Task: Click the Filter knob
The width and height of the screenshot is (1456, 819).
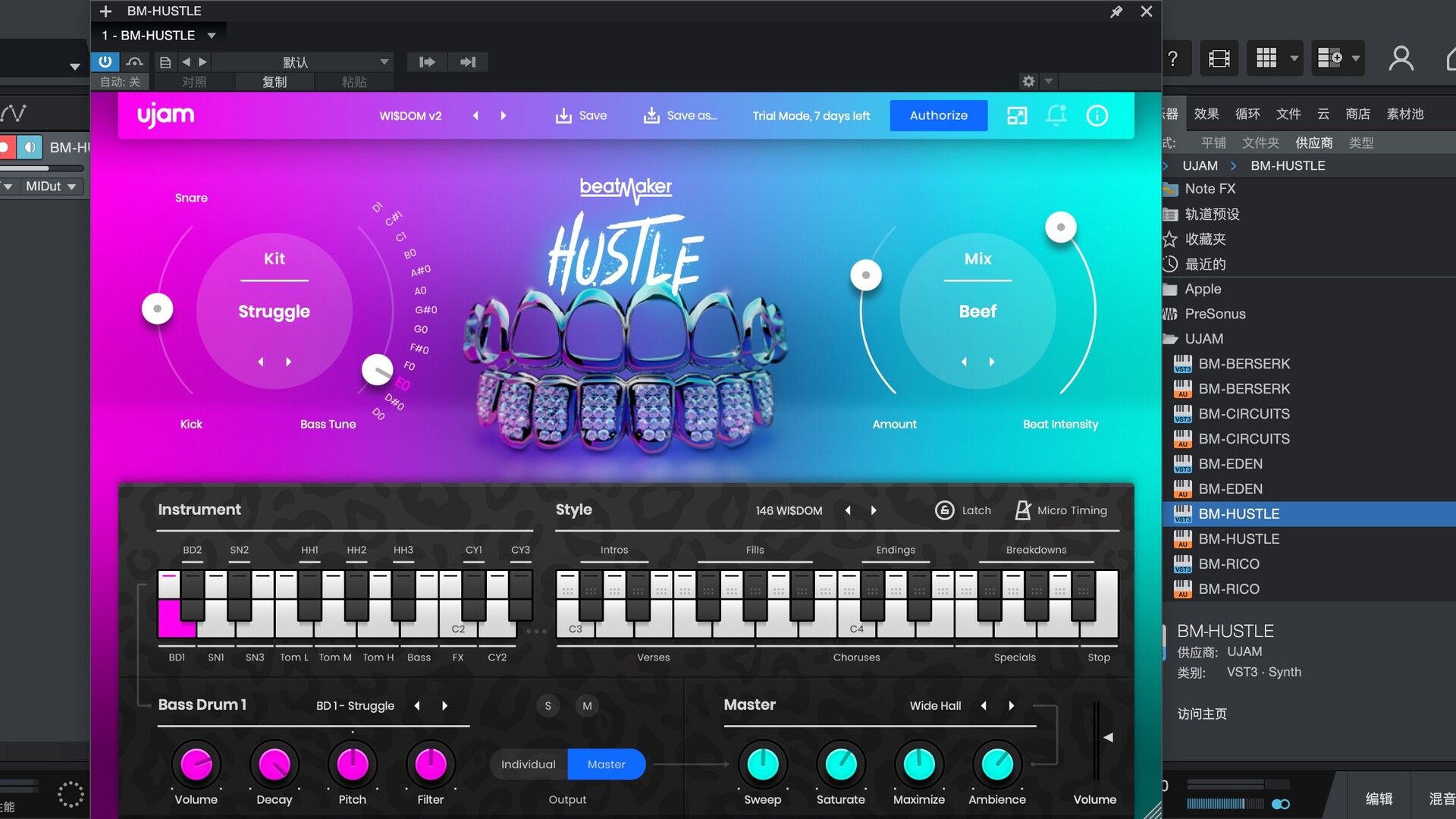Action: (x=431, y=764)
